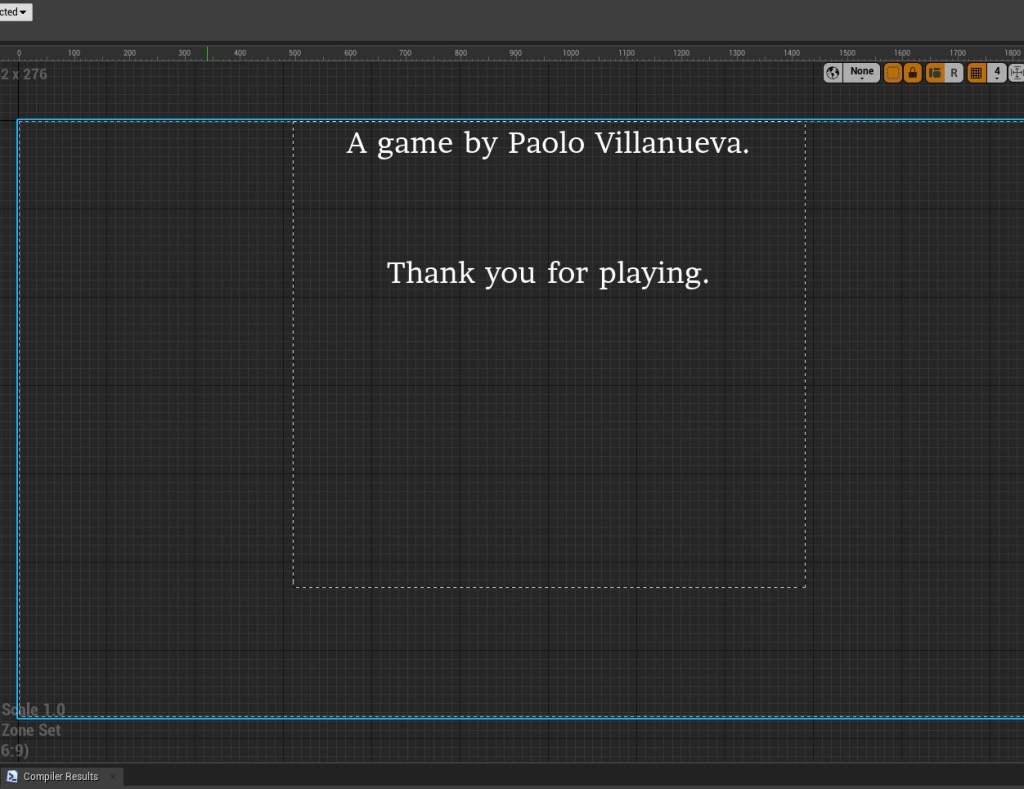This screenshot has height=789, width=1024.
Task: Open the partially visible dropdown at top-left
Action: coord(15,12)
